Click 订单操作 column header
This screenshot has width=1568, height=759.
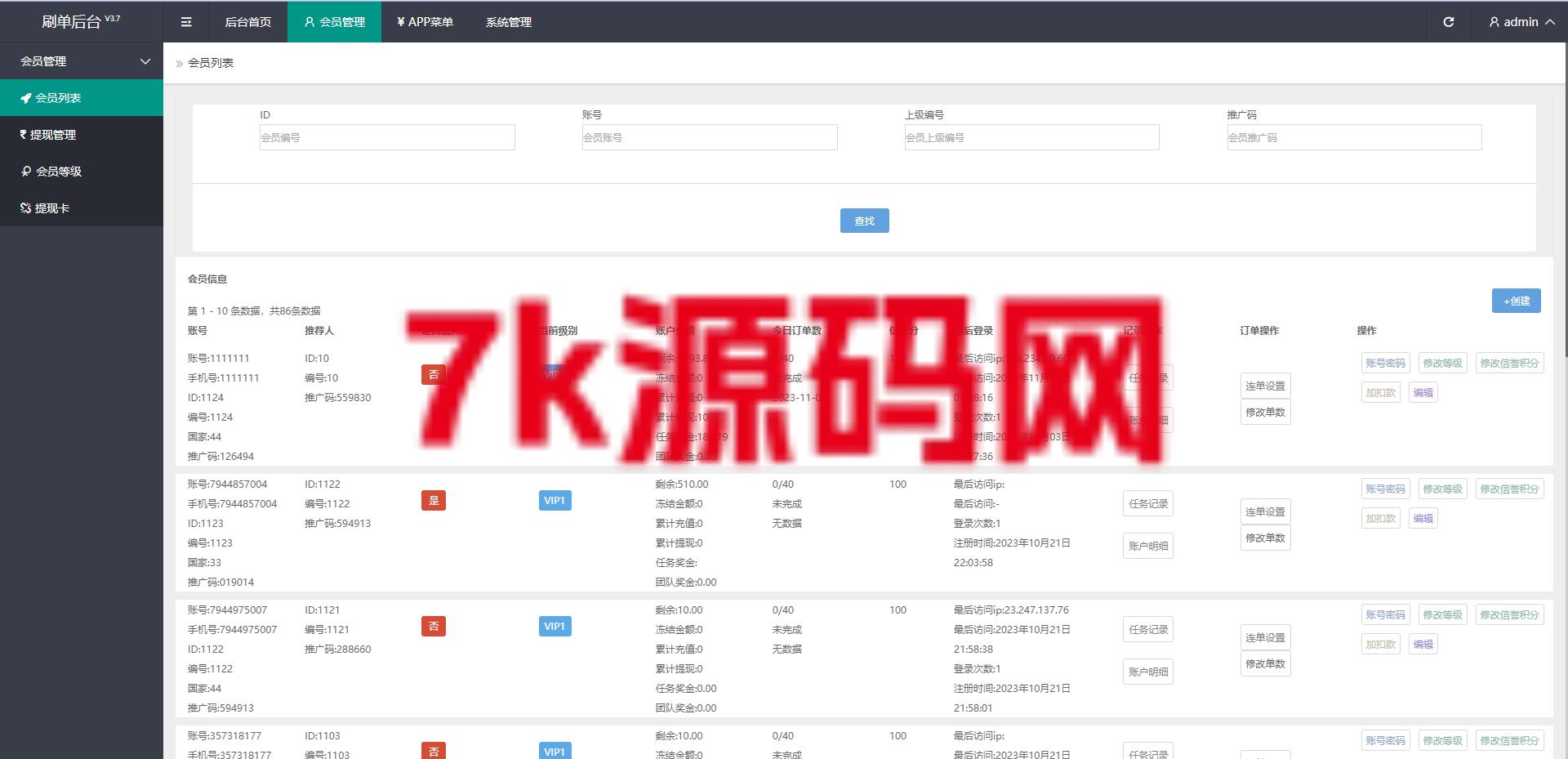pos(1259,331)
